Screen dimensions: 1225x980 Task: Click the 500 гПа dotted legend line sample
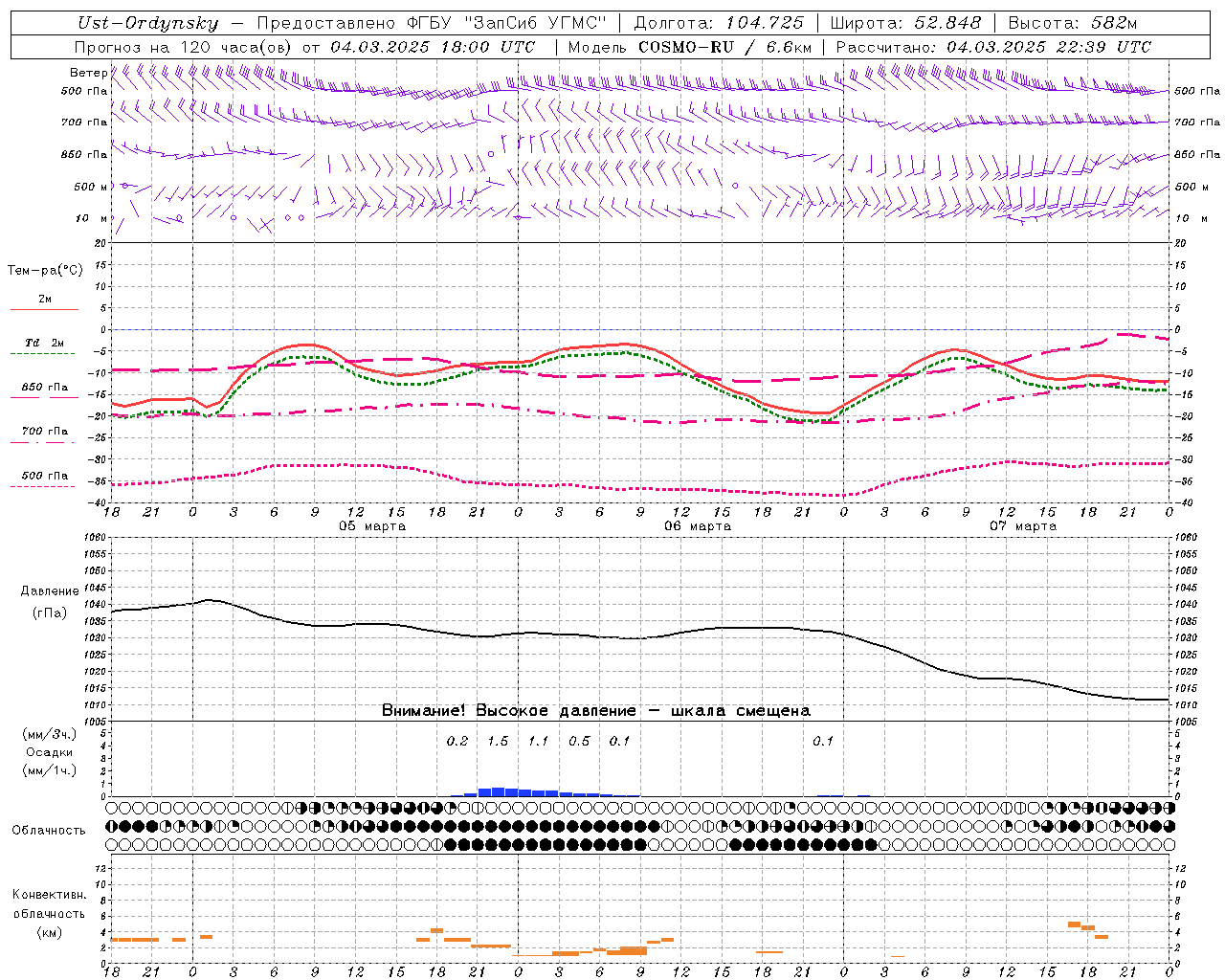coord(43,486)
